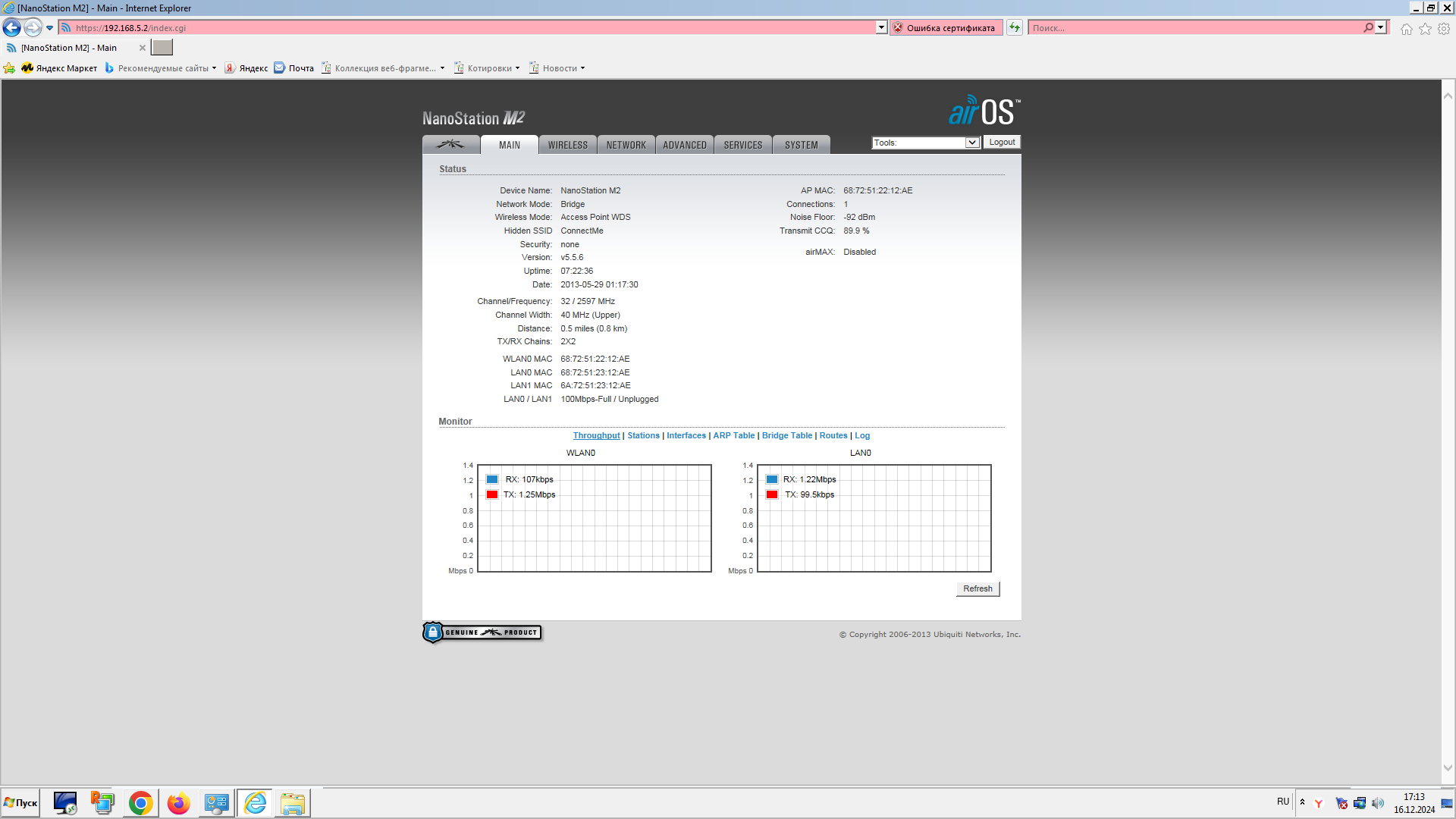Expand the Tools dropdown
Screen dimensions: 1456x819
tap(971, 143)
